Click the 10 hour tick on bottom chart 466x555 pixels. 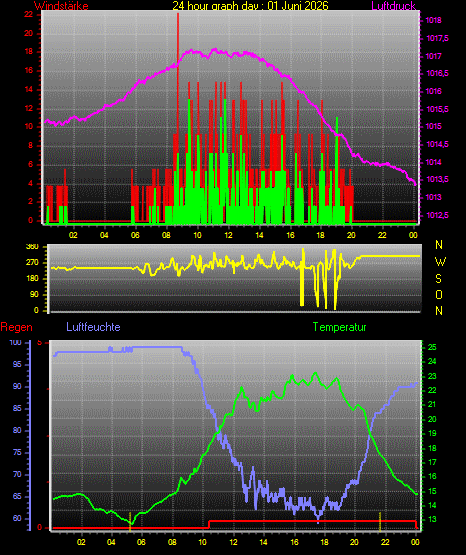click(x=202, y=542)
